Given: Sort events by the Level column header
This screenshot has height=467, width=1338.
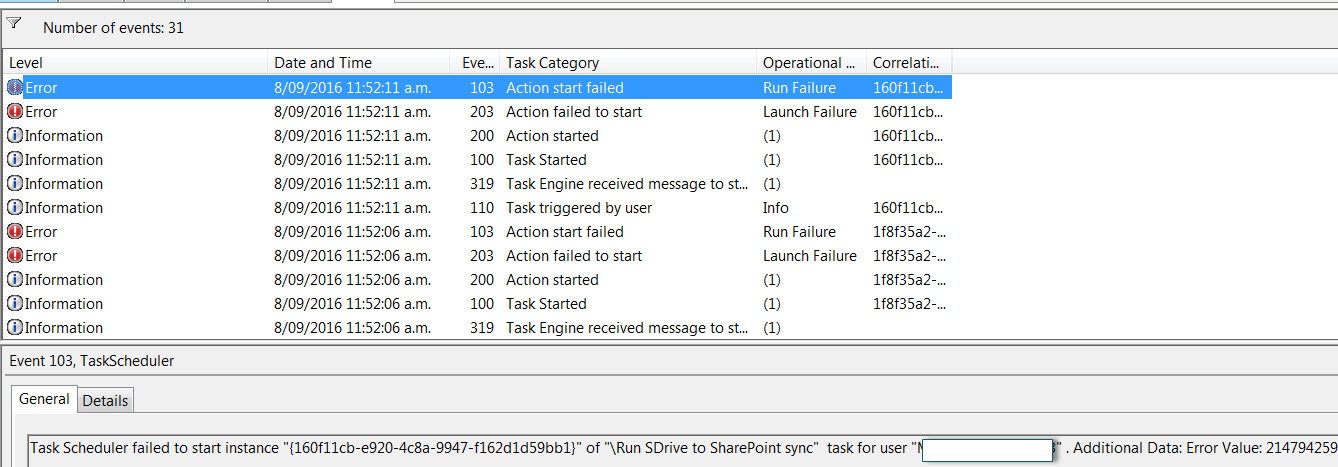Looking at the screenshot, I should [x=135, y=63].
